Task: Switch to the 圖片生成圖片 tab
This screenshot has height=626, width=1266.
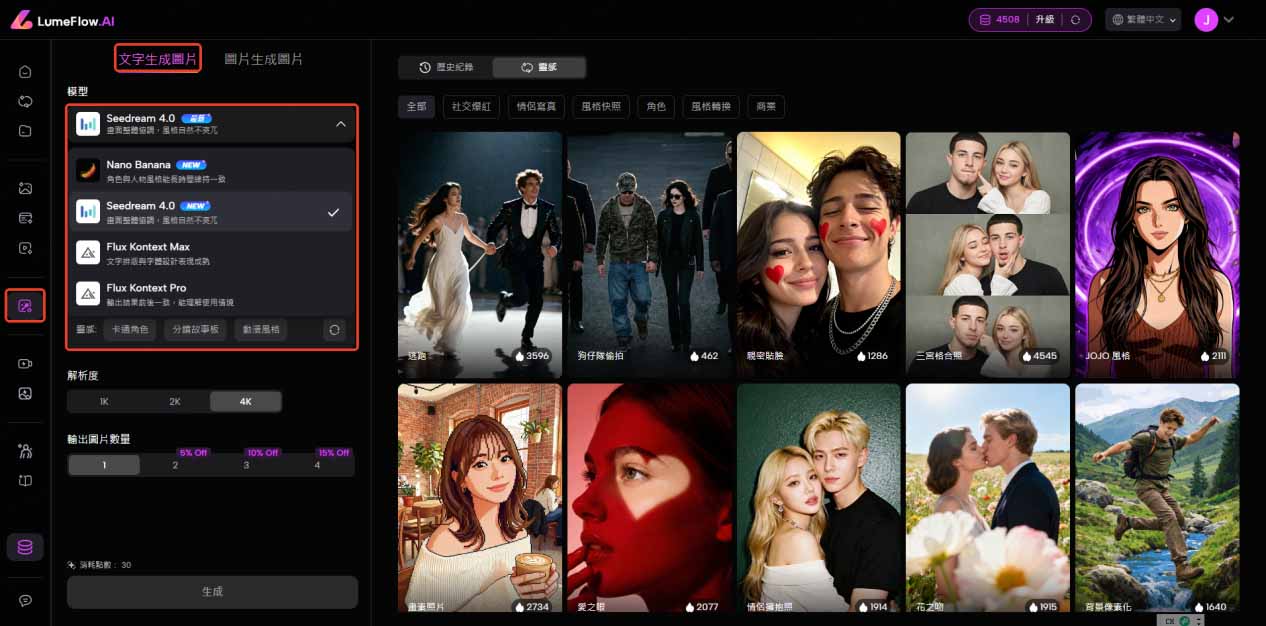Action: coord(263,59)
